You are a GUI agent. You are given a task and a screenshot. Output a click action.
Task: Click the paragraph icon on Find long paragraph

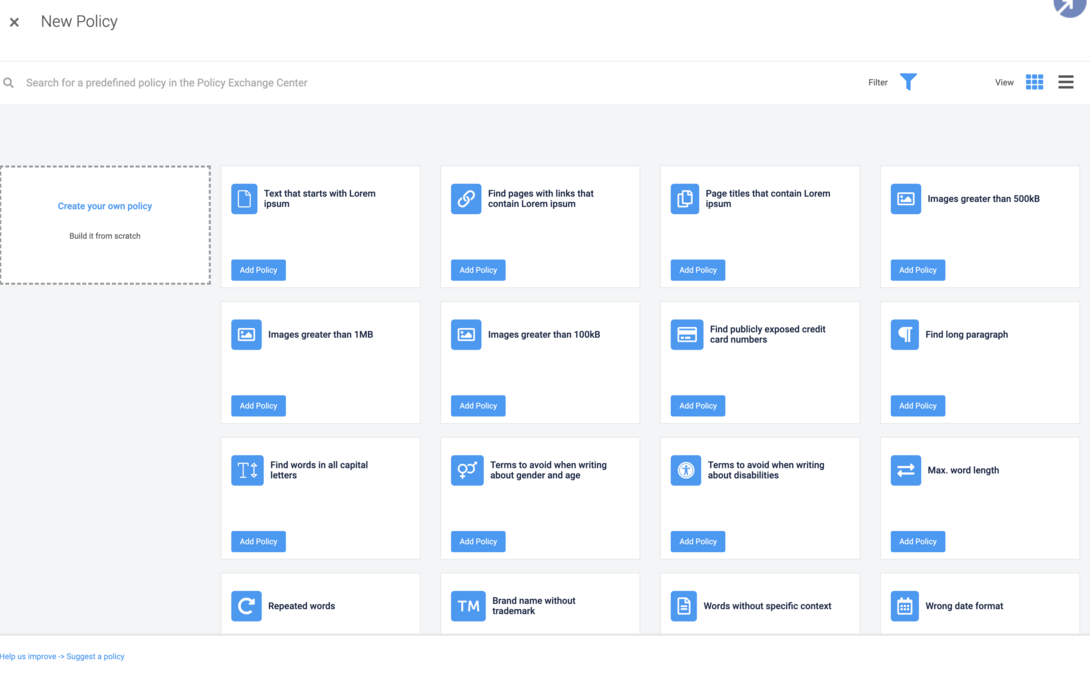[x=905, y=335]
